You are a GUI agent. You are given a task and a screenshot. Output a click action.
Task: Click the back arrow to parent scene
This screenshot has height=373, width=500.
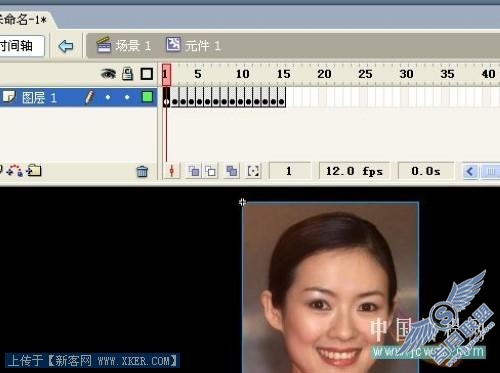65,46
